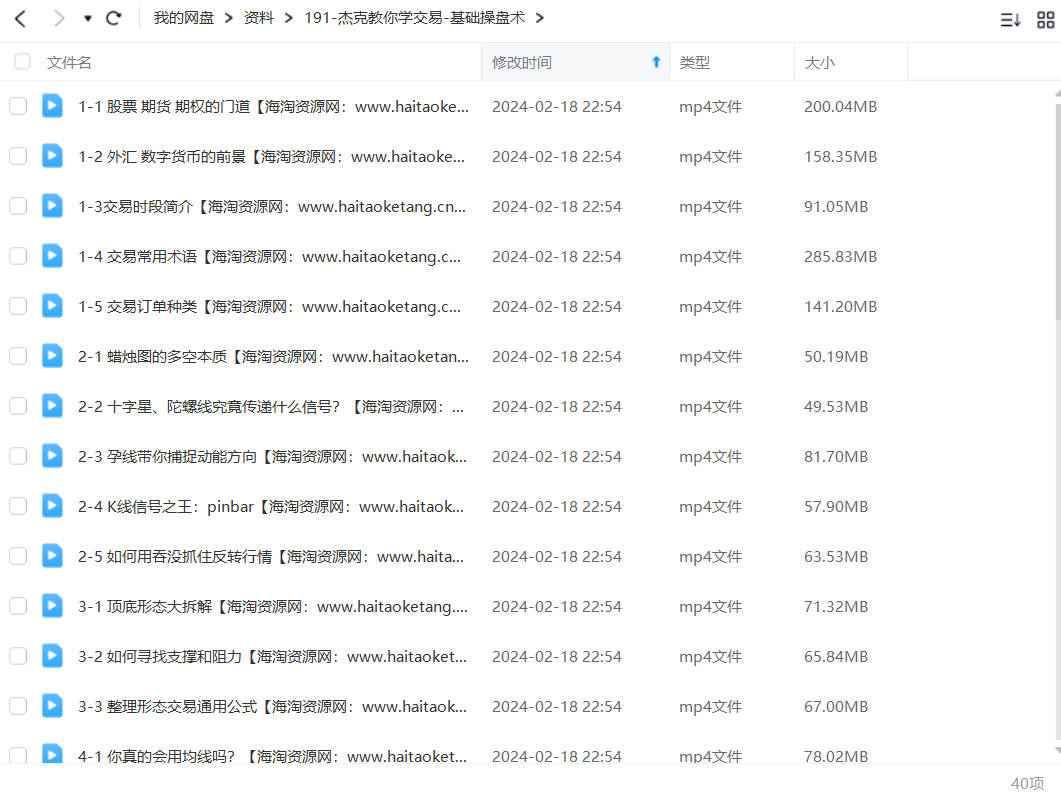The height and width of the screenshot is (797, 1061).
Task: Check the box for 1-1 股票 期货 期权的门道
Action: [18, 106]
